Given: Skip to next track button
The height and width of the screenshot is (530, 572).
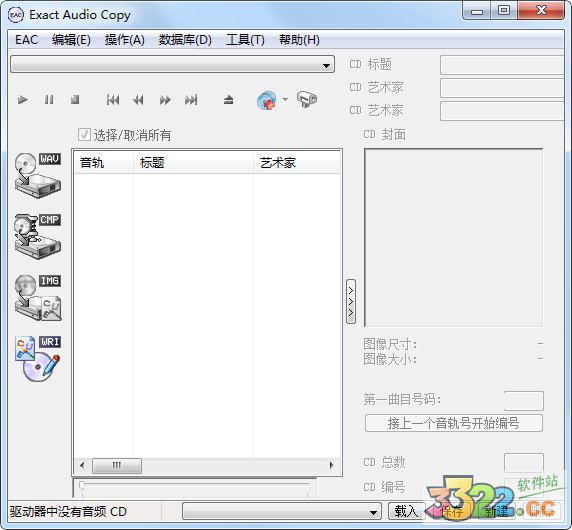Looking at the screenshot, I should tap(191, 100).
